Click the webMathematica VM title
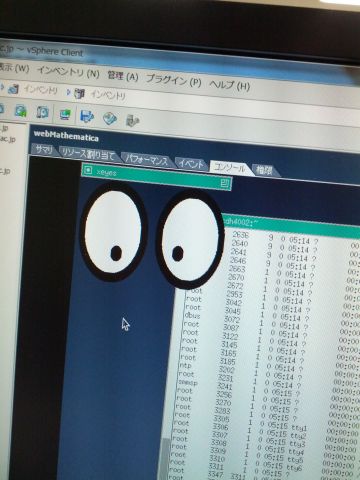Screen dimensions: 360x480 (x=66, y=136)
